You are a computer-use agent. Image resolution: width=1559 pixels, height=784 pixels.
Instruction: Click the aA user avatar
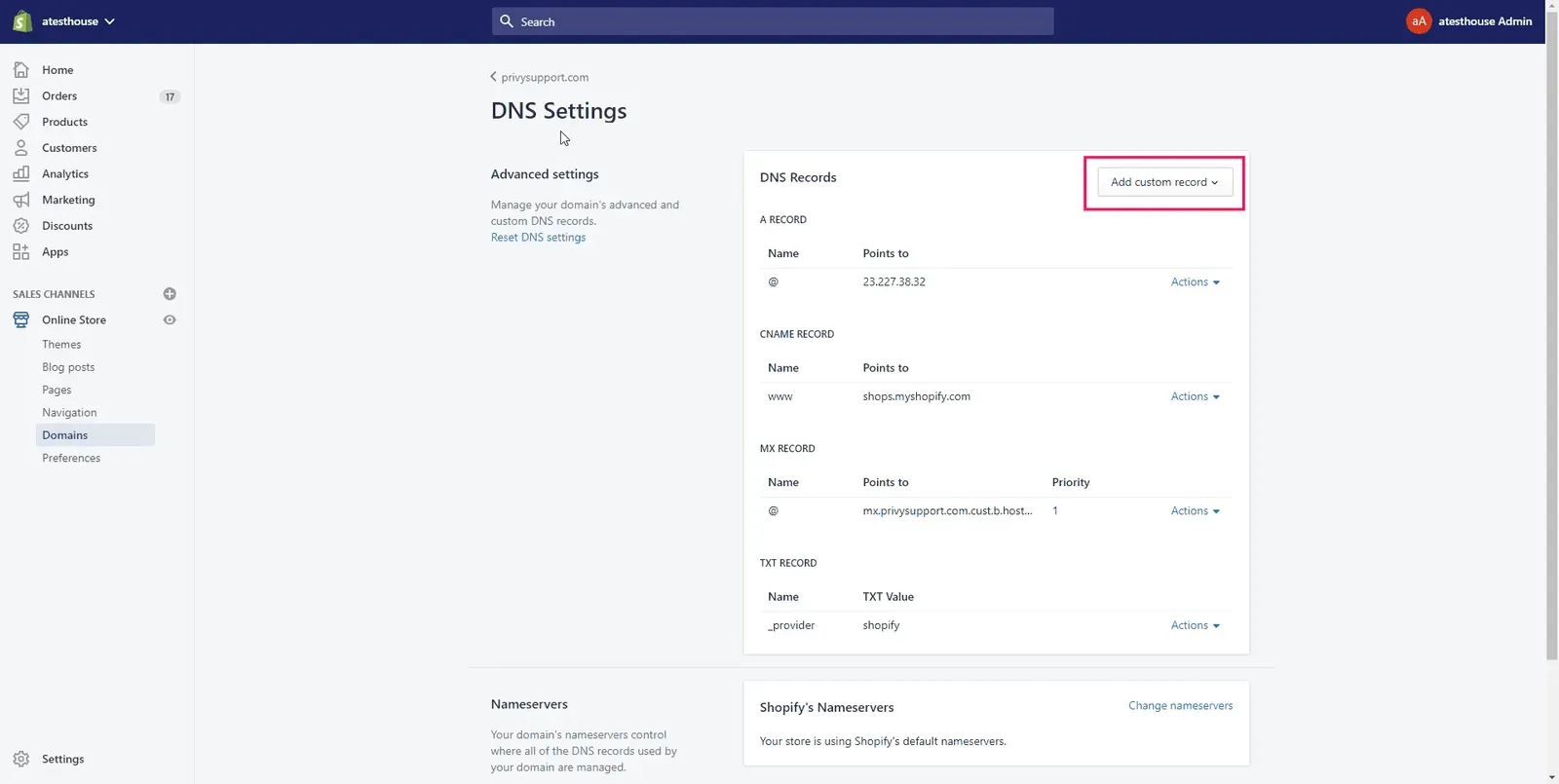1419,20
